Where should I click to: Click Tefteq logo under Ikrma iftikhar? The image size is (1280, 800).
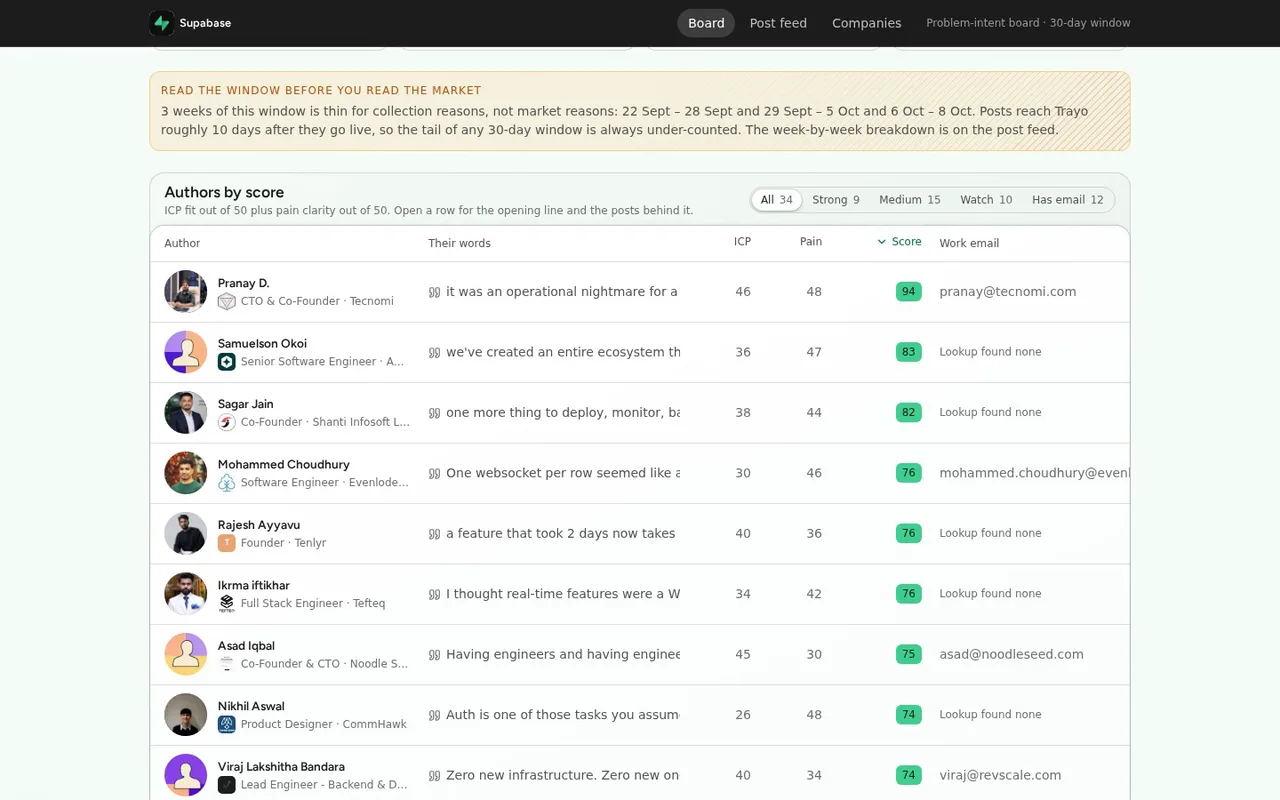pyautogui.click(x=227, y=603)
